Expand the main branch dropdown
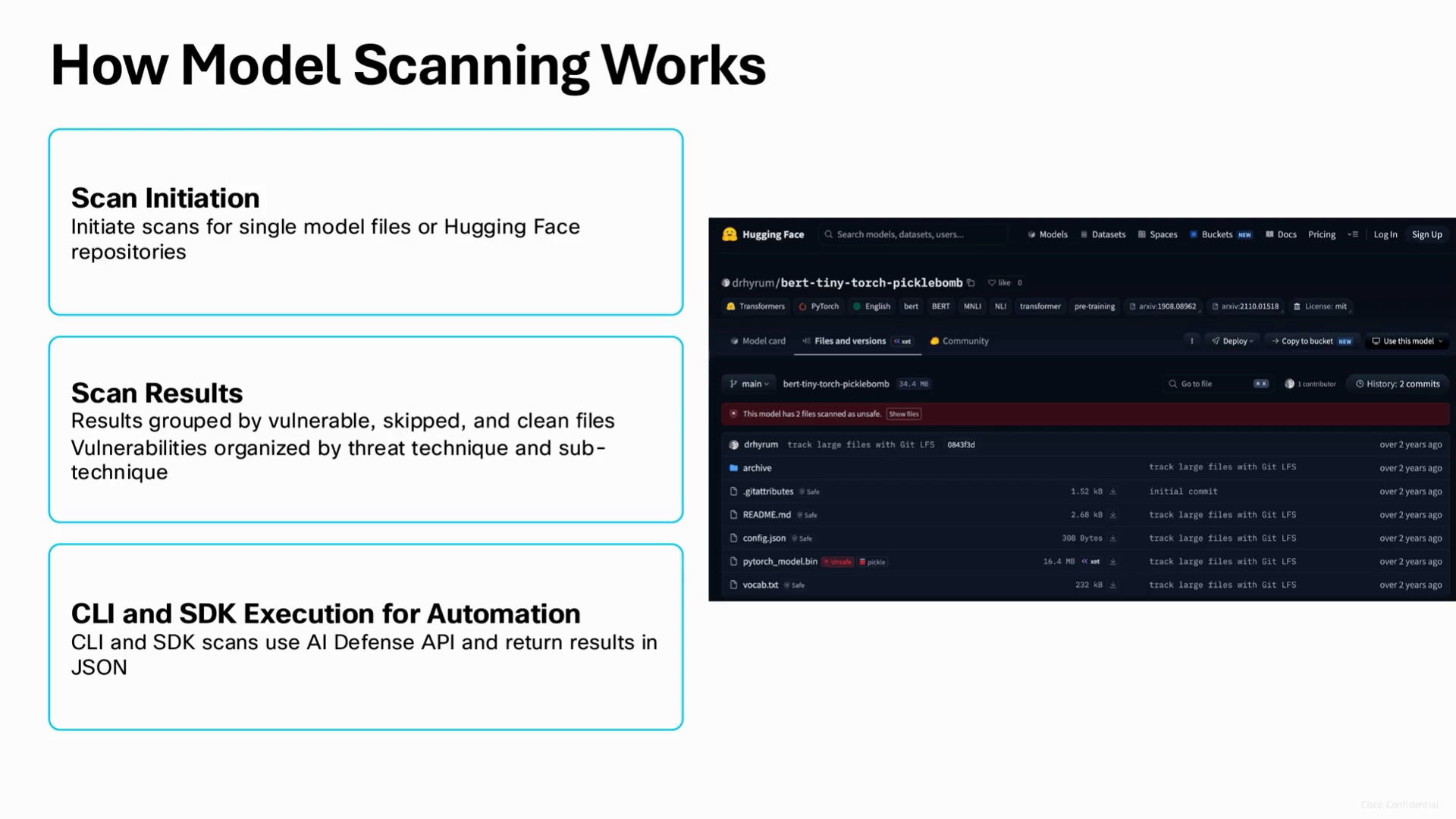The image size is (1456, 819). click(749, 384)
